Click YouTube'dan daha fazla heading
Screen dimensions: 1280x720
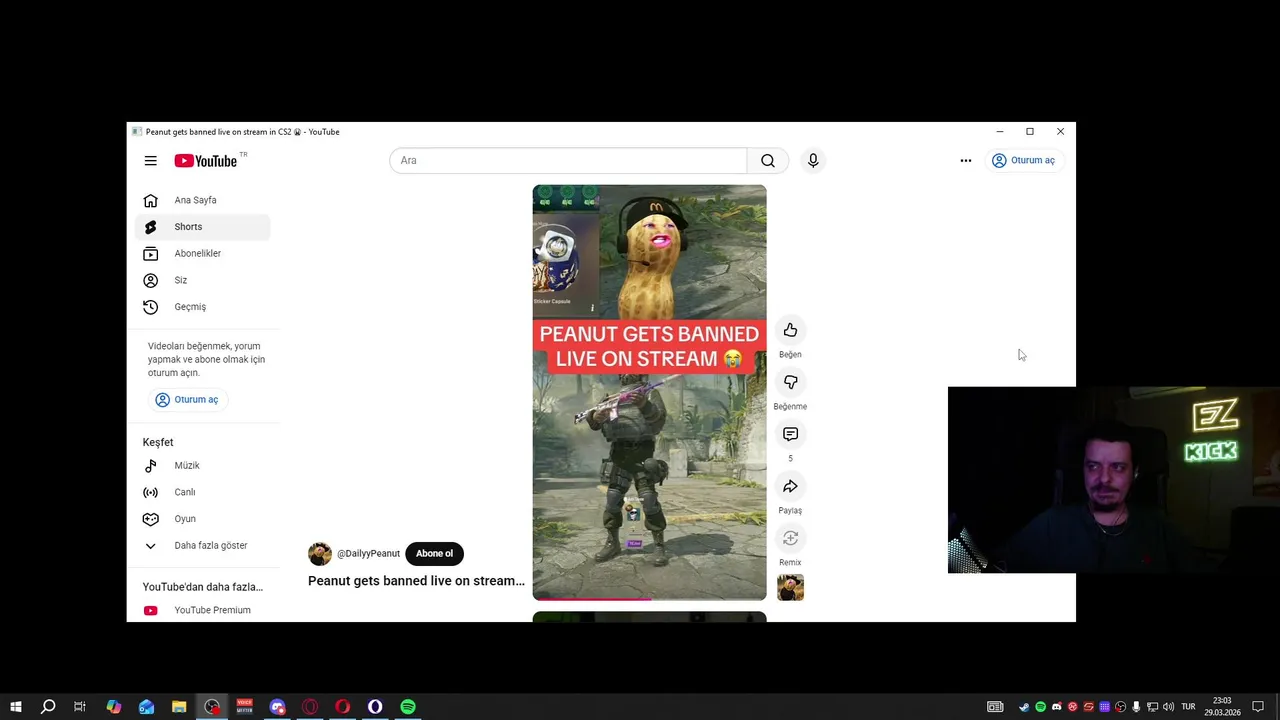pyautogui.click(x=202, y=587)
